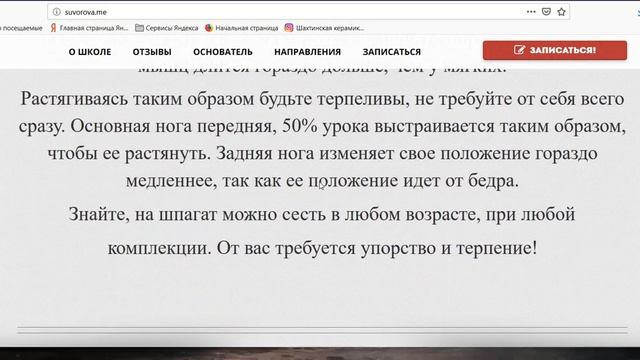Viewport: 640px width, 360px height.
Task: Click the Firefox icon of Начальная страница bookmark
Action: [x=209, y=28]
